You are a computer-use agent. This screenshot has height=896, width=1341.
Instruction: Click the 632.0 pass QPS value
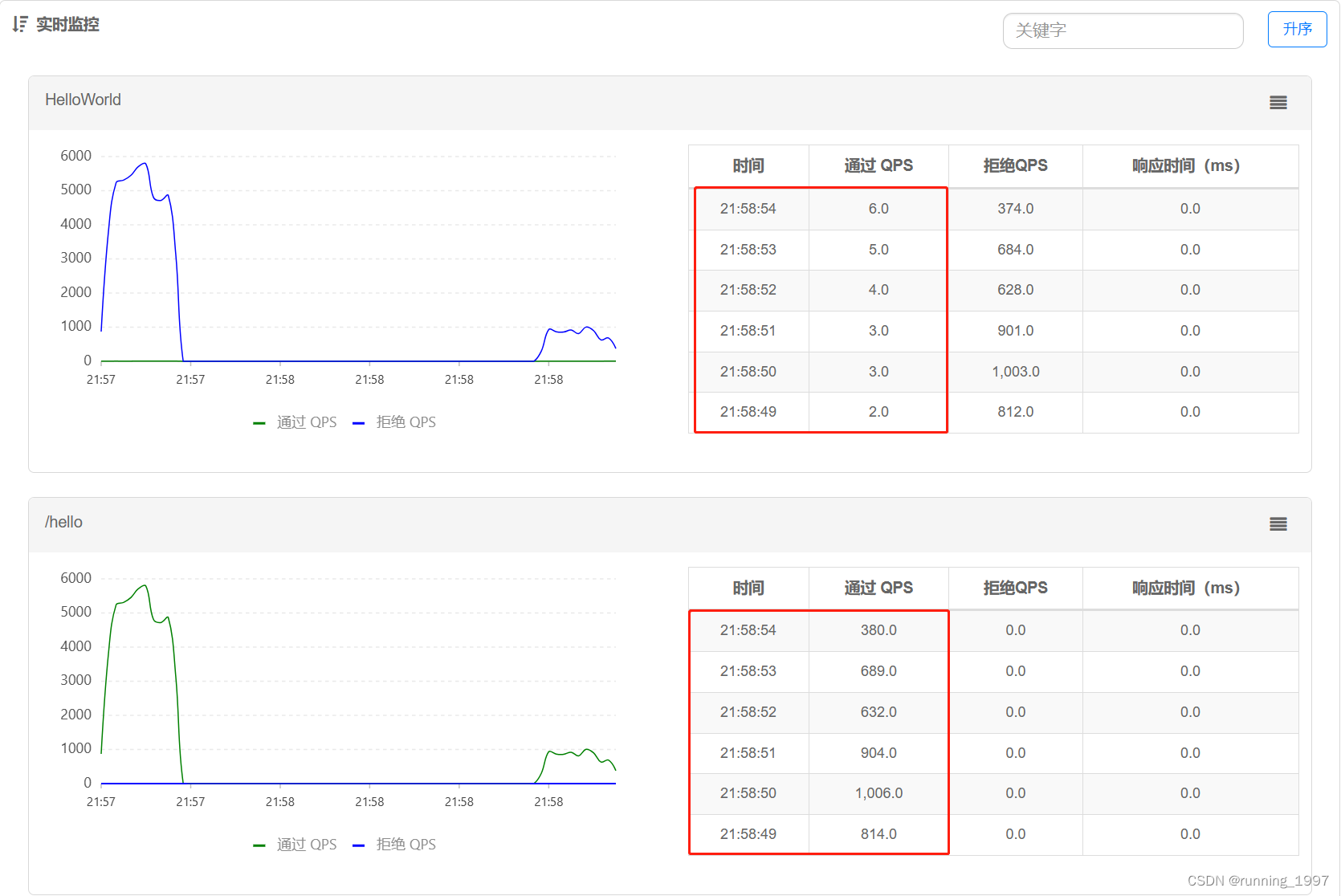coord(878,712)
